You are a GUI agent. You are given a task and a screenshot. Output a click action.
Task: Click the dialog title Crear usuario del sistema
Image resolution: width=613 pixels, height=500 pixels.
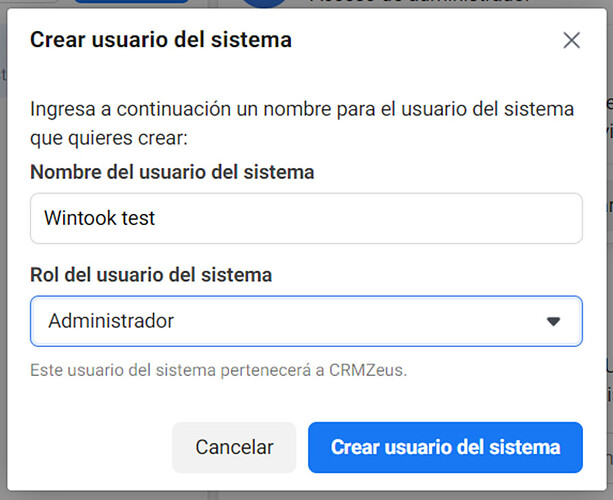(161, 40)
